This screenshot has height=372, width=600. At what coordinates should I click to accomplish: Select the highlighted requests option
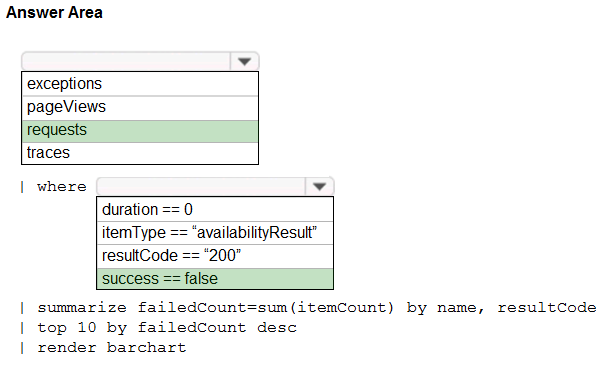click(140, 131)
